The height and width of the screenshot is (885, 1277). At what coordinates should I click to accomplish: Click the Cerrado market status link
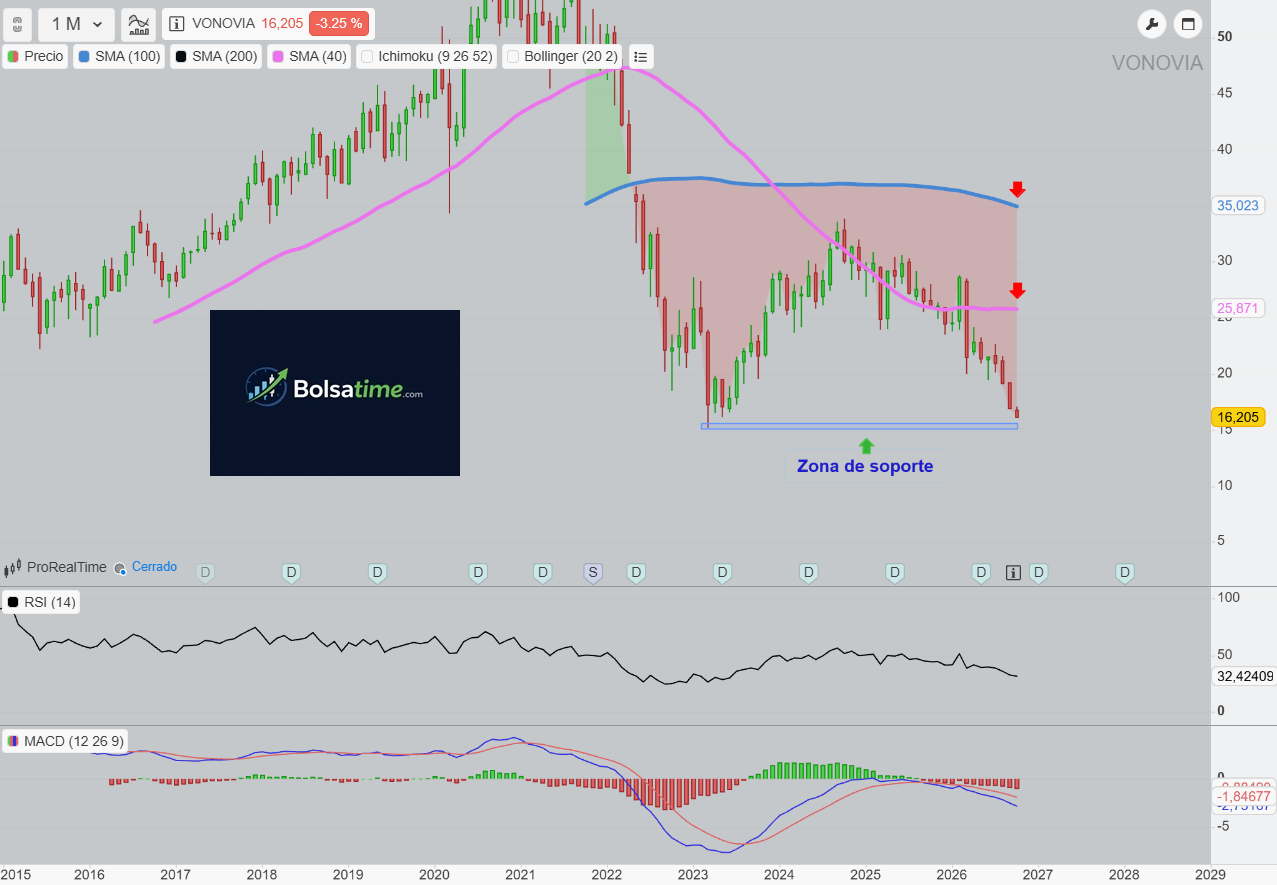(x=154, y=567)
